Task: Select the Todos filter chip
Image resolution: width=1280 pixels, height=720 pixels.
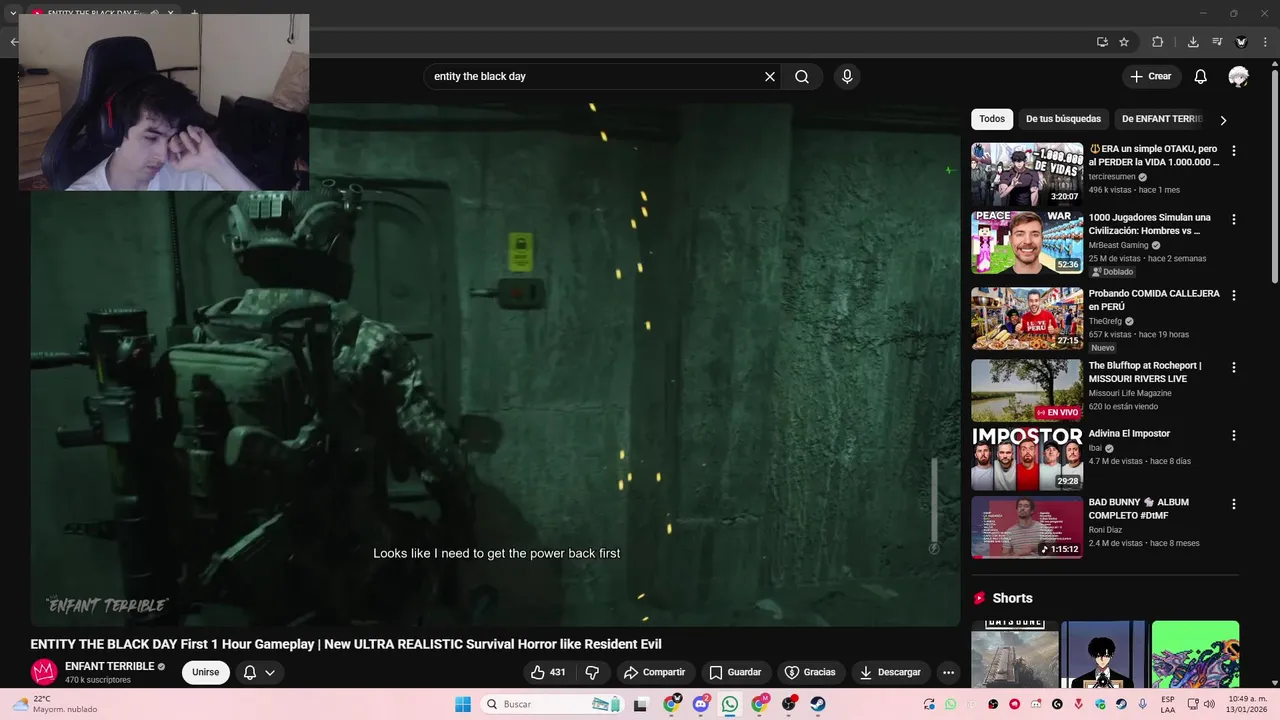Action: click(x=992, y=119)
